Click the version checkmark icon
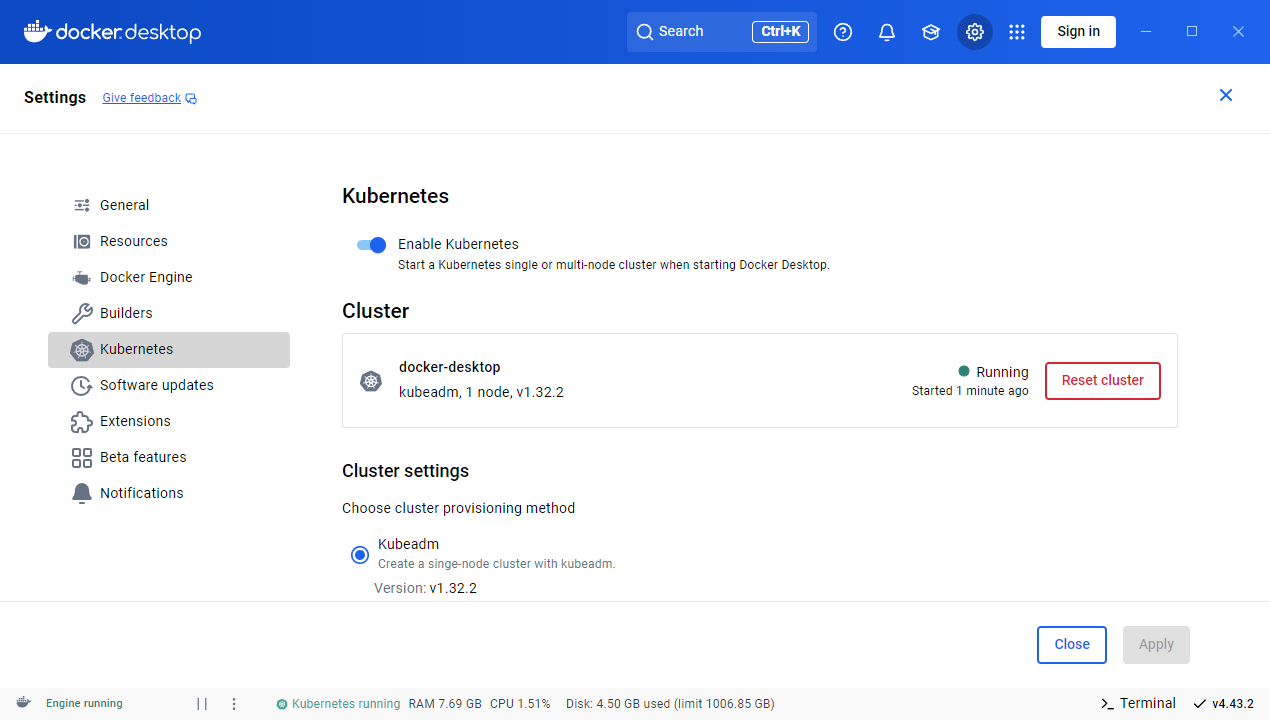Screen dimensions: 1270x720 (x=1200, y=704)
